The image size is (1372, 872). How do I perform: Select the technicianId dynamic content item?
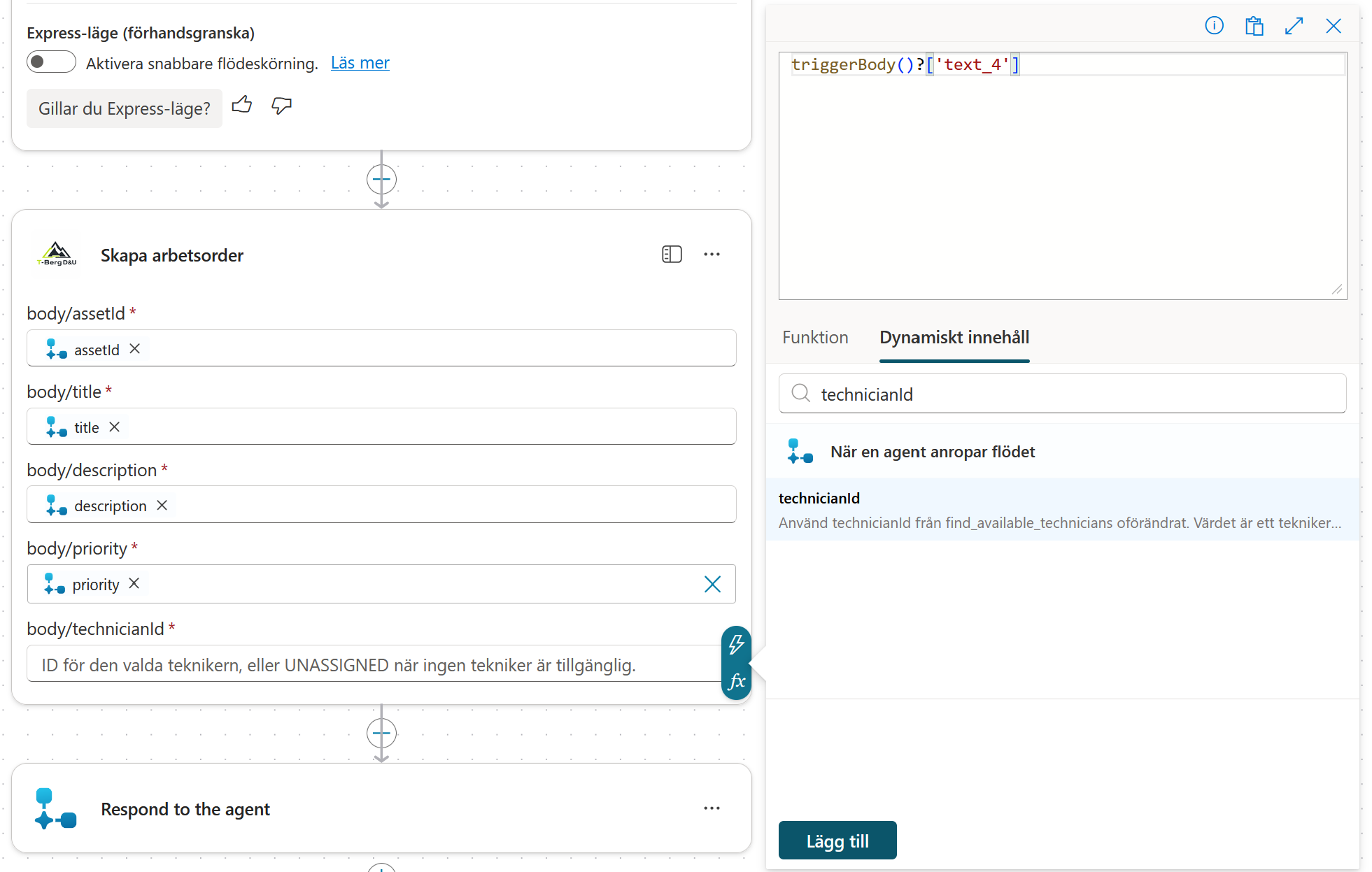[1062, 510]
